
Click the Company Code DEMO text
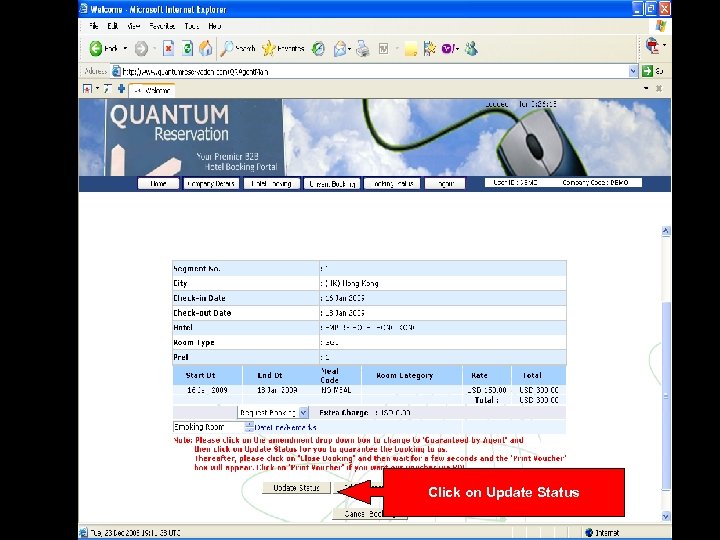coord(595,183)
